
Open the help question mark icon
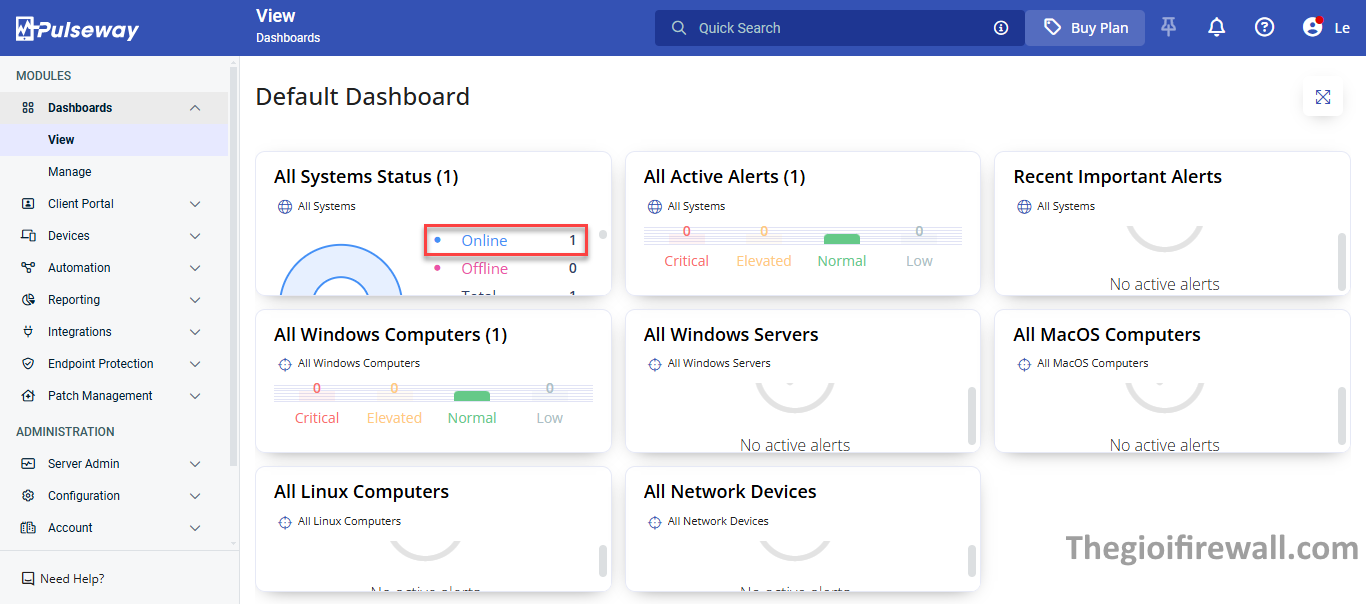point(1264,28)
